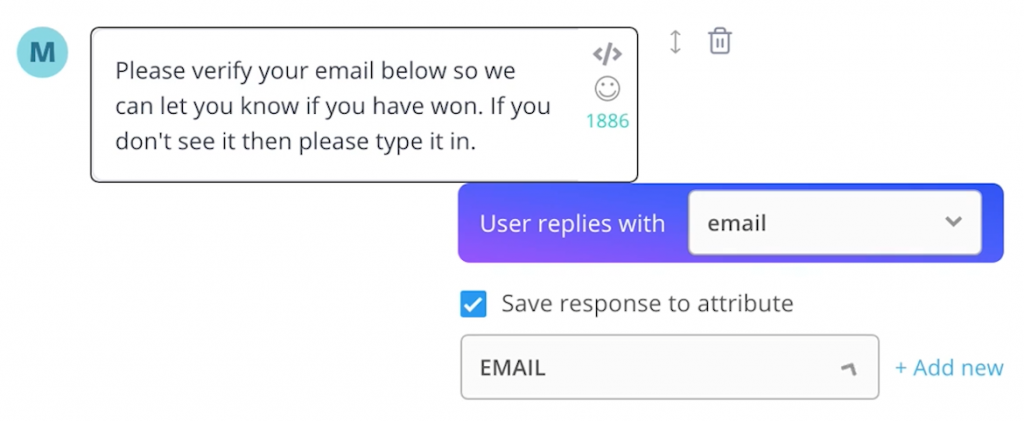Screen dimensions: 1024x422
Task: Expand the 'email' reply type dropdown
Action: click(835, 223)
